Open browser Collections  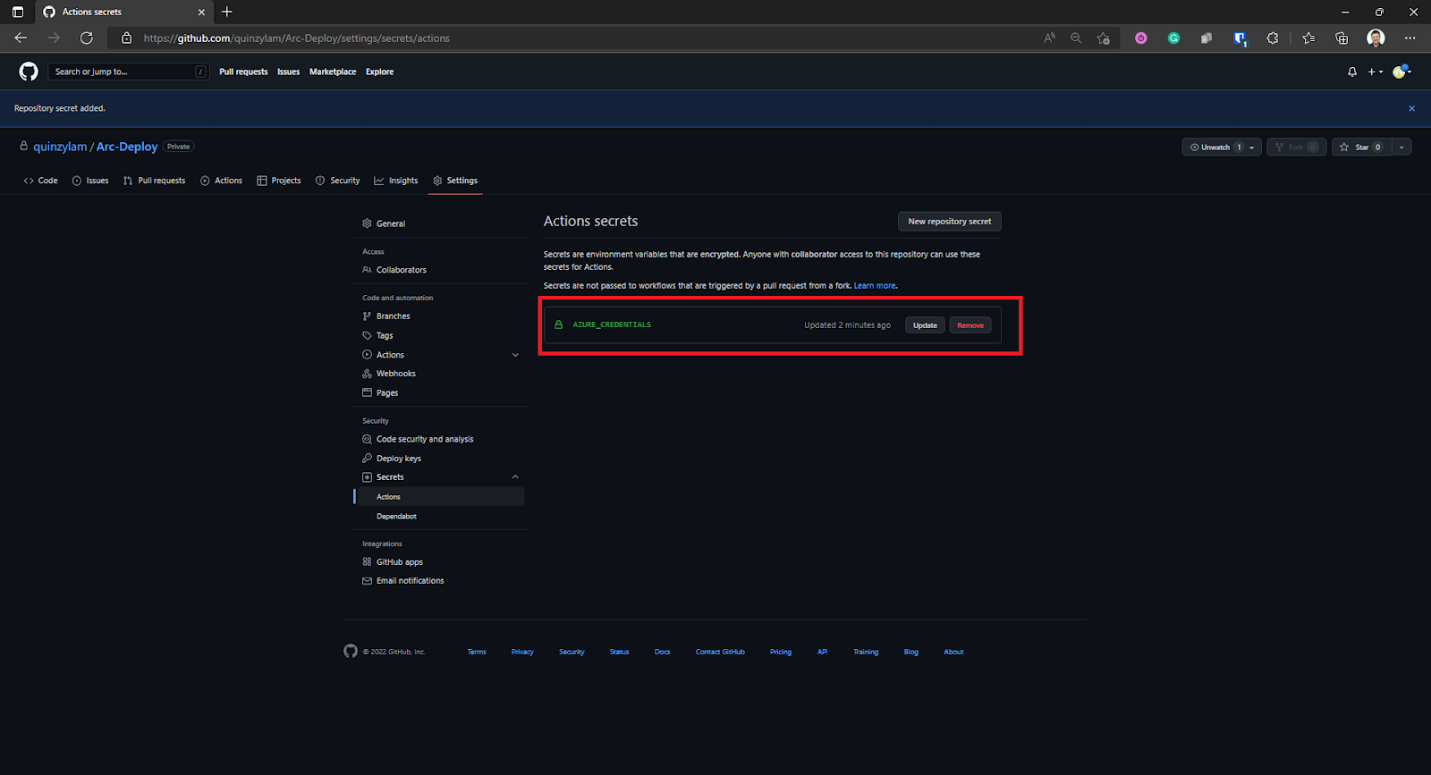point(1342,38)
